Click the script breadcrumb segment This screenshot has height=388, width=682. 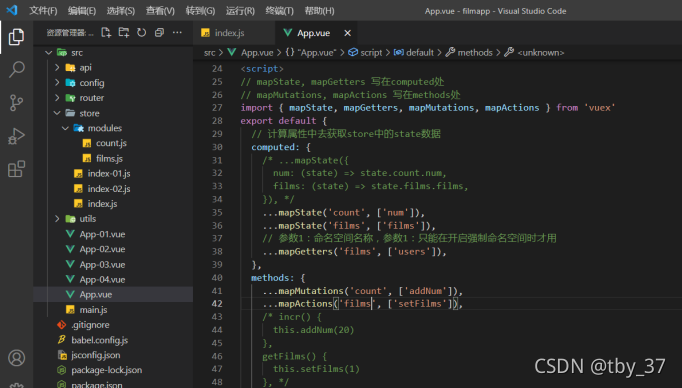point(365,53)
